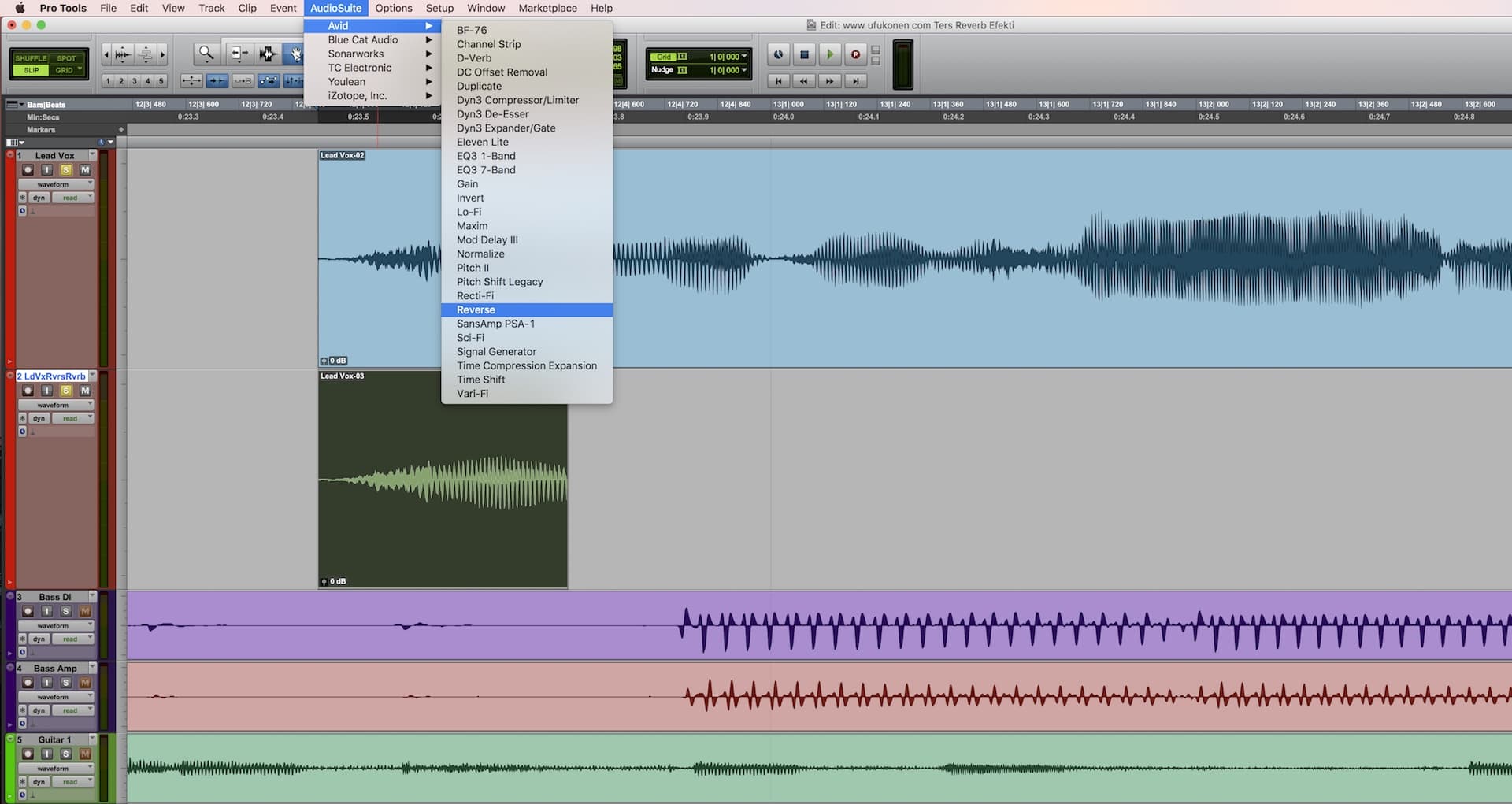Arm the transport Record button
1512x804 pixels.
tap(854, 54)
